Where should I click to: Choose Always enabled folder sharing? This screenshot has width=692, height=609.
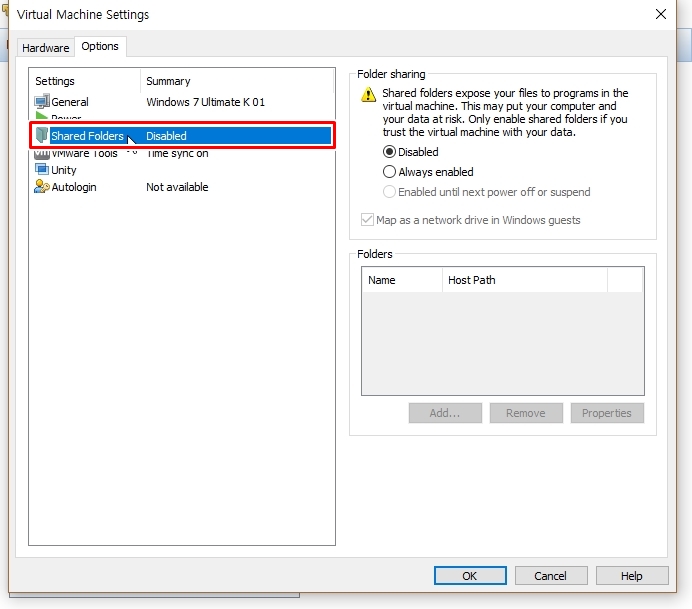(390, 172)
